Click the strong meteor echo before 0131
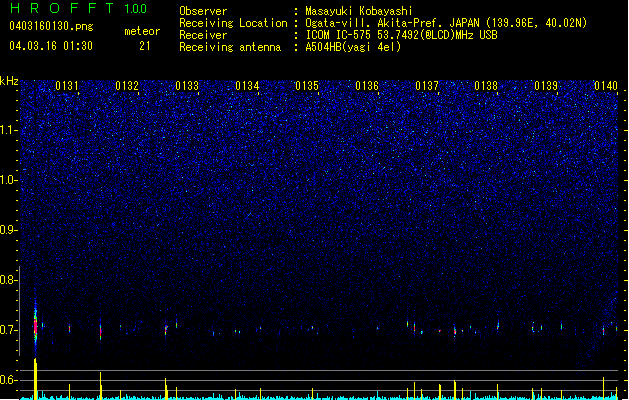 click(35, 325)
